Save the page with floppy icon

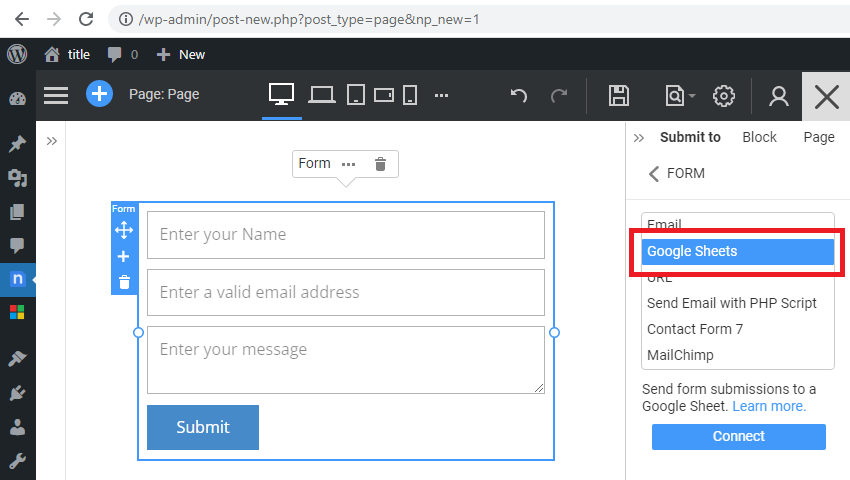[619, 95]
